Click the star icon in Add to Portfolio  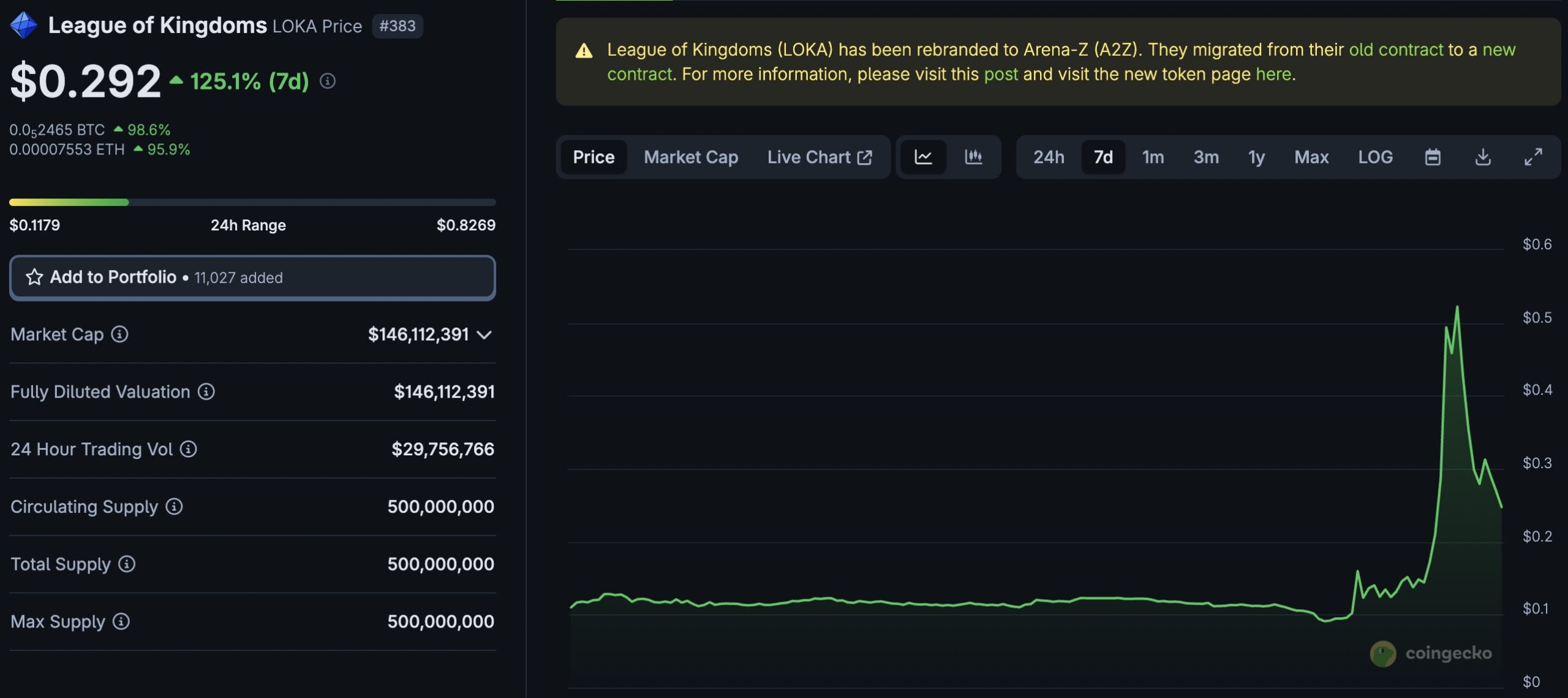coord(34,277)
